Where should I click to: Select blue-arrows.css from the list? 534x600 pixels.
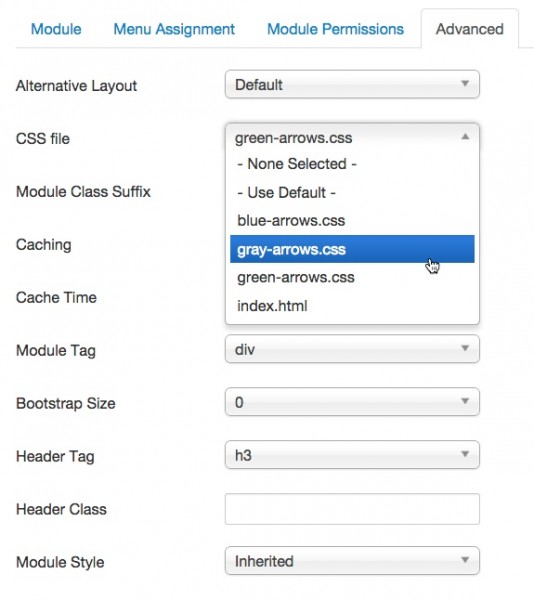tap(352, 221)
